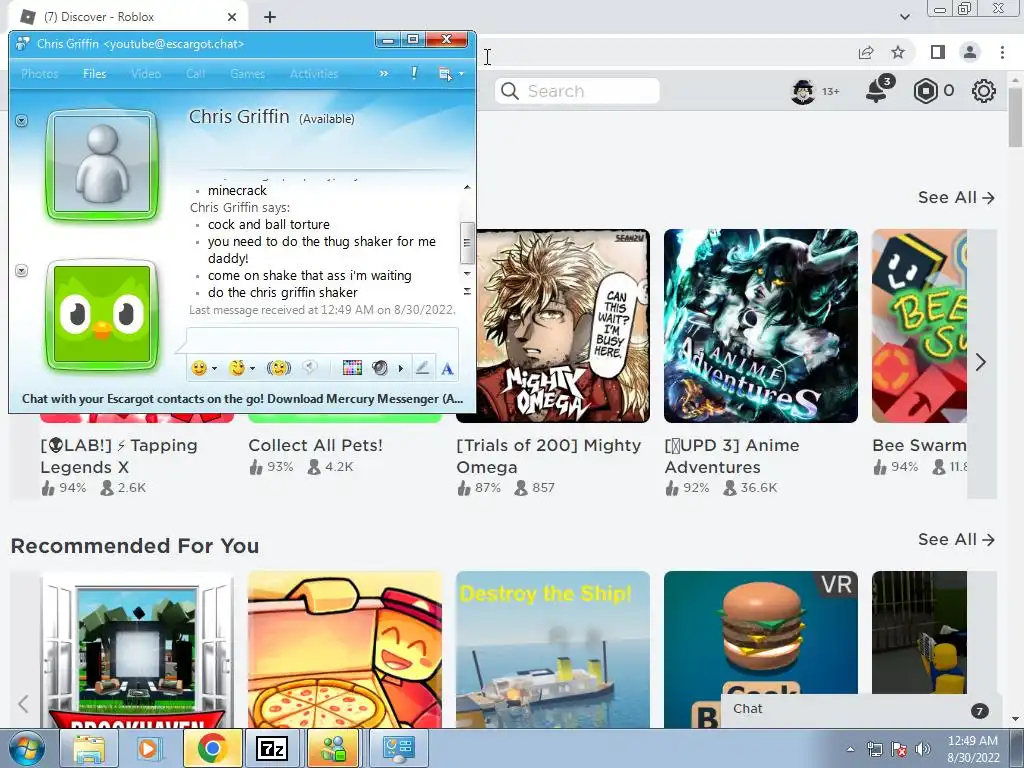This screenshot has height=768, width=1024.
Task: Click your green owl display picture
Action: coord(102,314)
